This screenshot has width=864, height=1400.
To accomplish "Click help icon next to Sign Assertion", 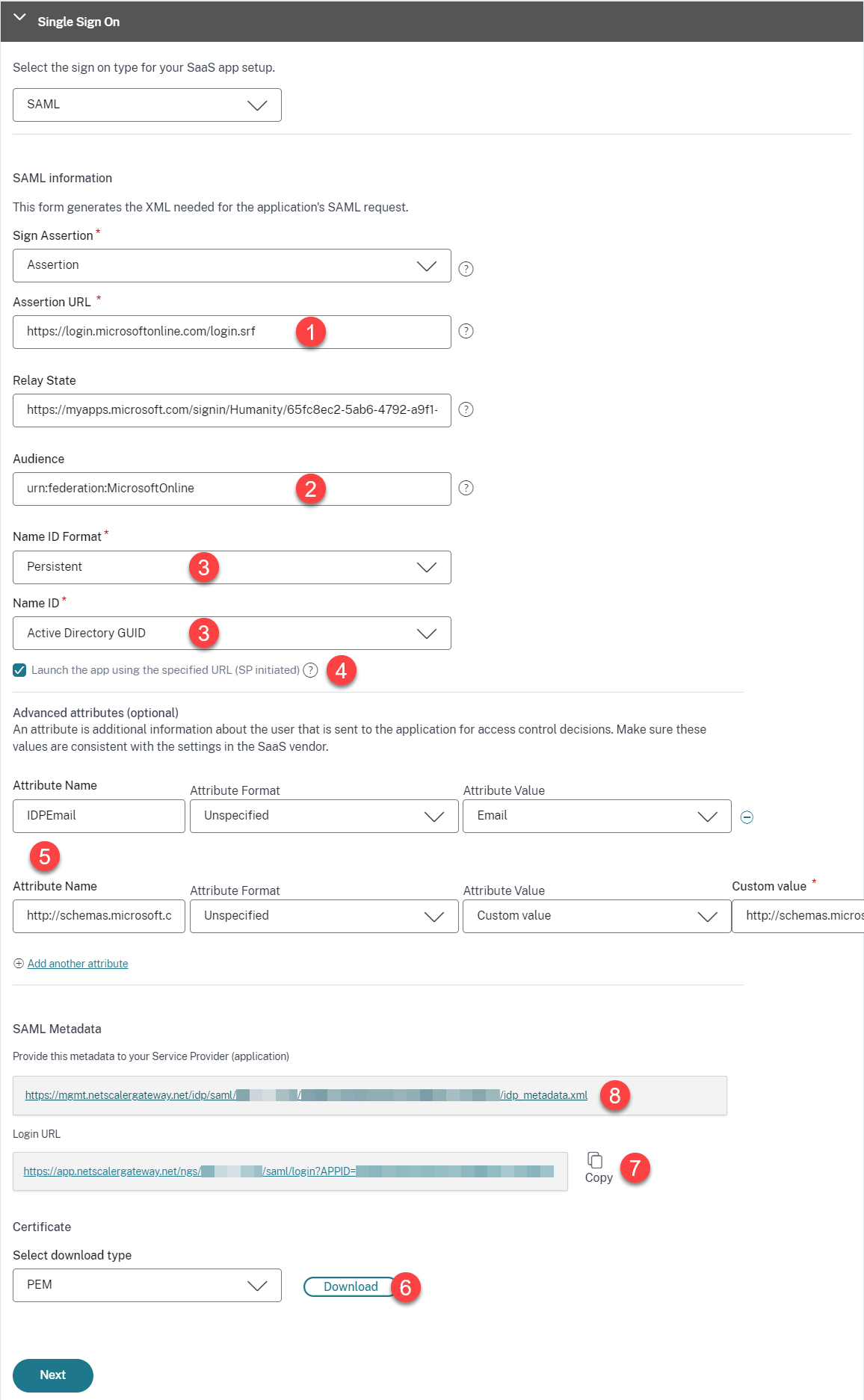I will point(466,269).
